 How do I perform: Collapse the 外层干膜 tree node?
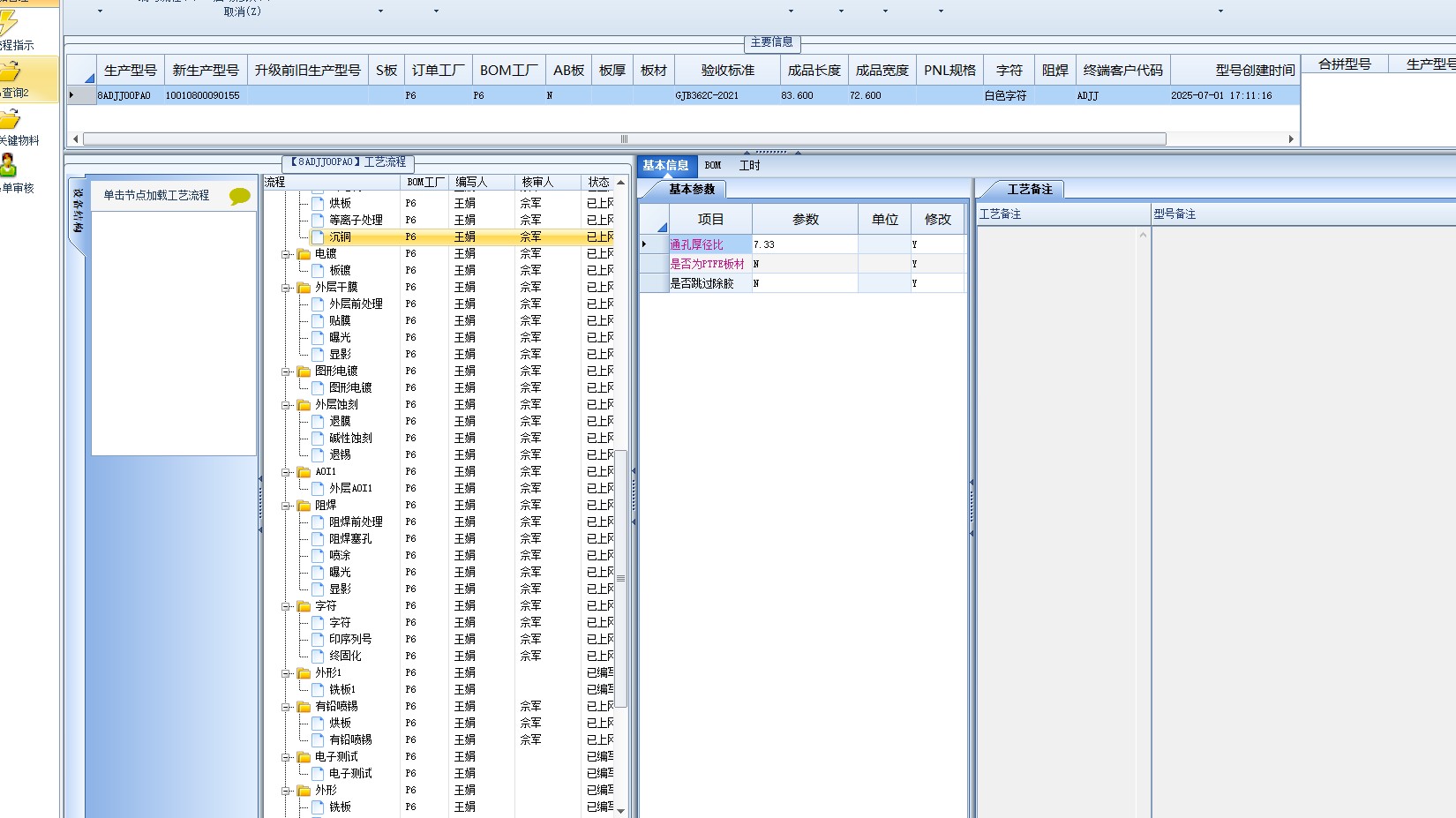click(x=286, y=288)
